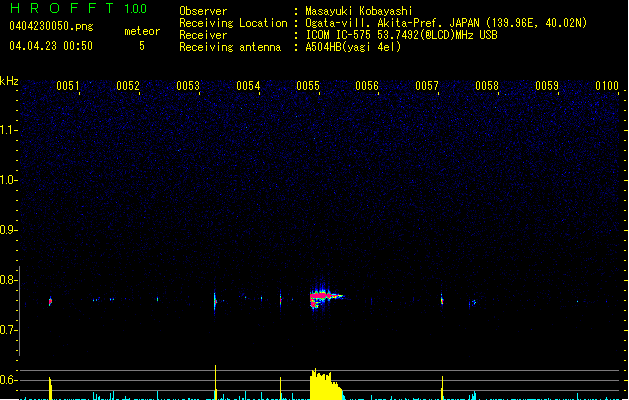Click the Receiving antenna label
Screen dimensions: 629x400
tap(230, 47)
